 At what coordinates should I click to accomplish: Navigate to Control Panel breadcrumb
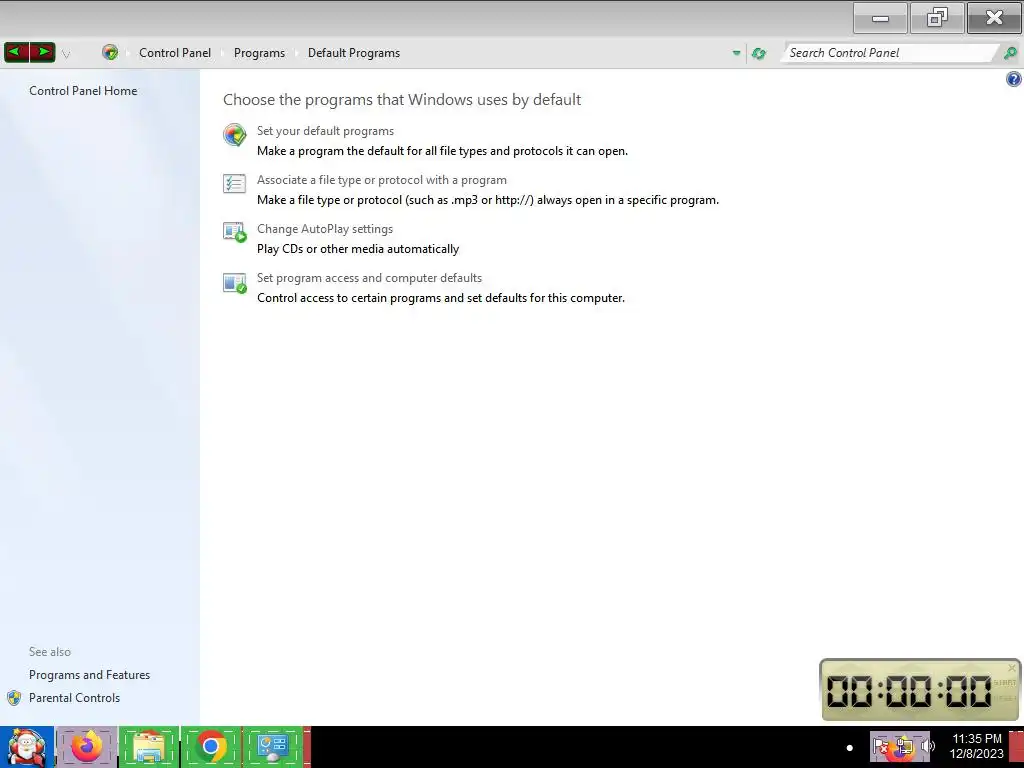[x=175, y=53]
